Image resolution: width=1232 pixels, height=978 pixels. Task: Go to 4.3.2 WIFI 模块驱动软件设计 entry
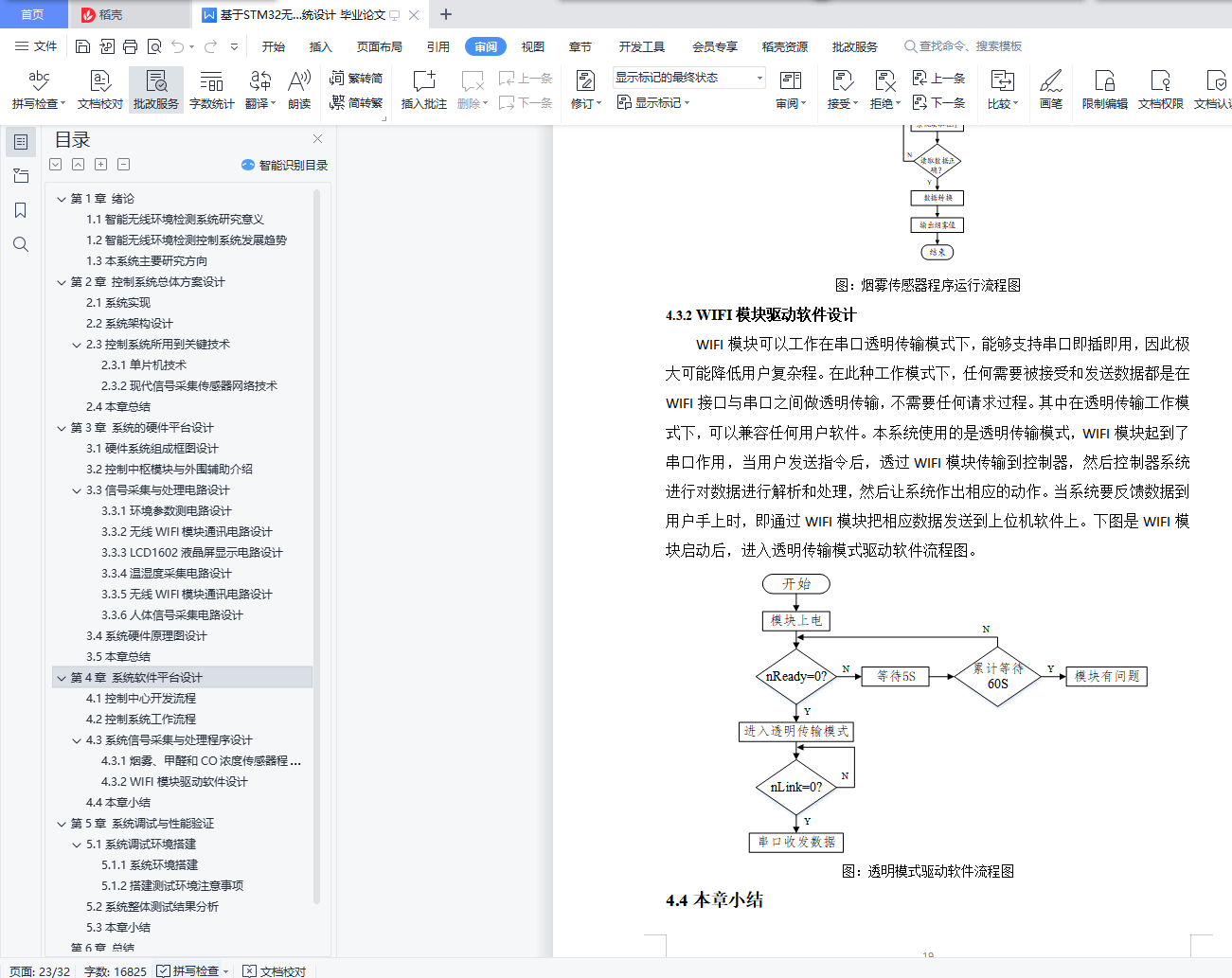(x=174, y=782)
